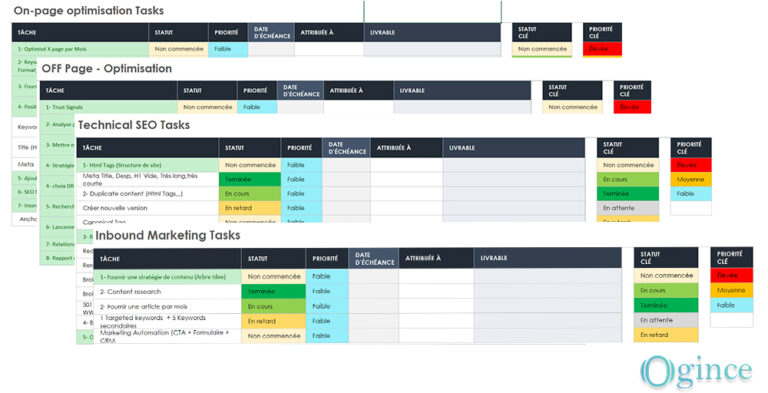Select the Optimisé X page par Mois task

pyautogui.click(x=80, y=49)
